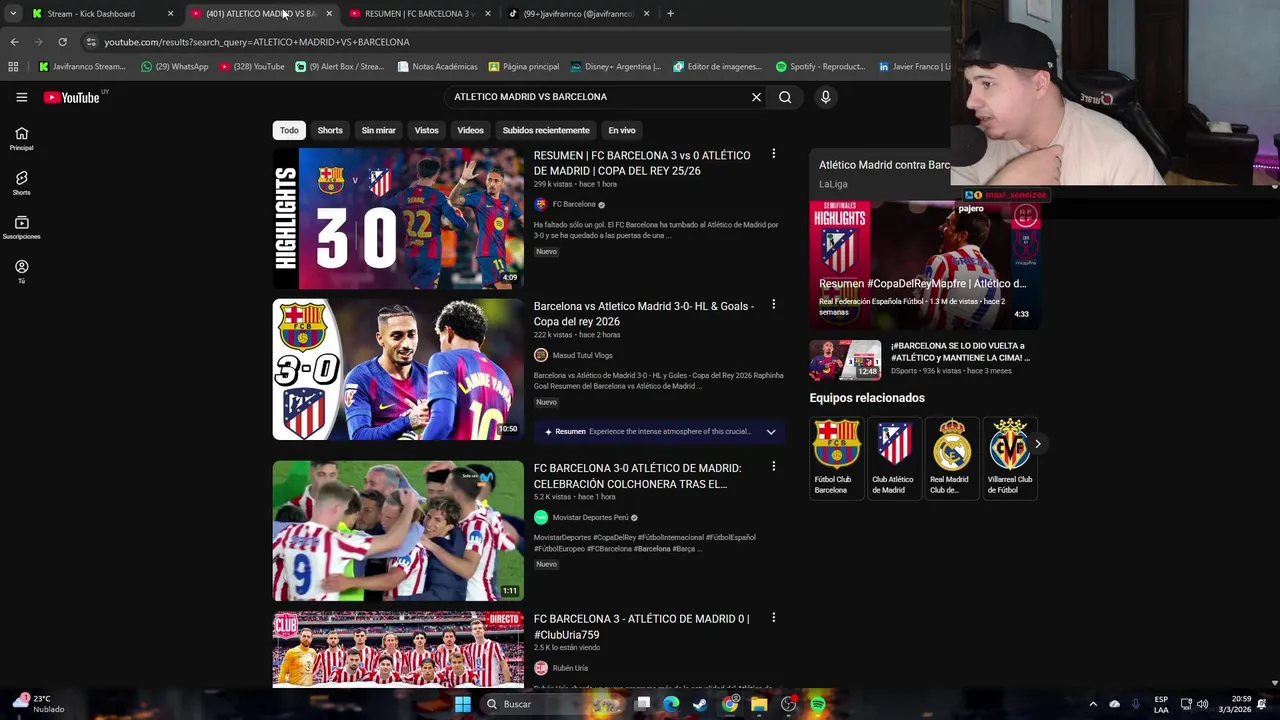This screenshot has height=720, width=1280.
Task: Switch to the TikTok javifrannco tab
Action: tap(578, 14)
